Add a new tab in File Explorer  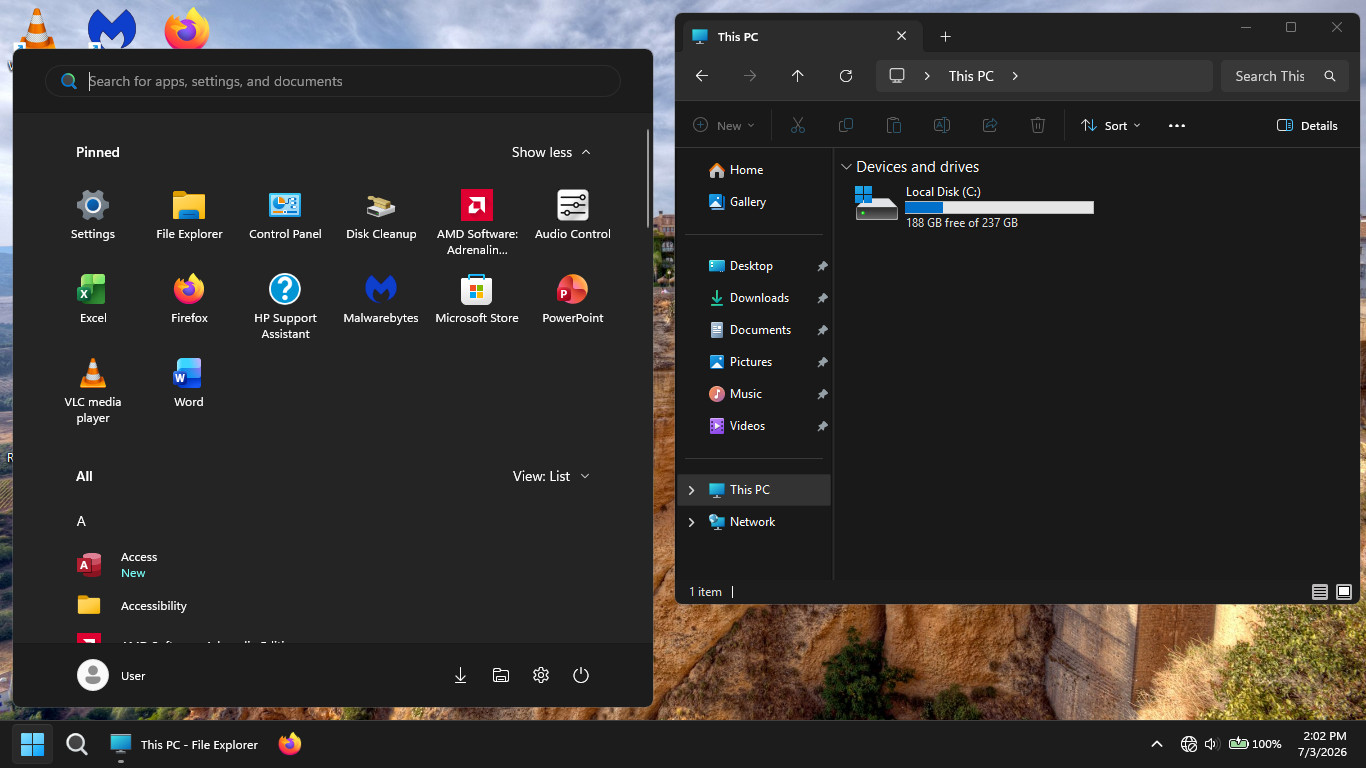tap(945, 36)
